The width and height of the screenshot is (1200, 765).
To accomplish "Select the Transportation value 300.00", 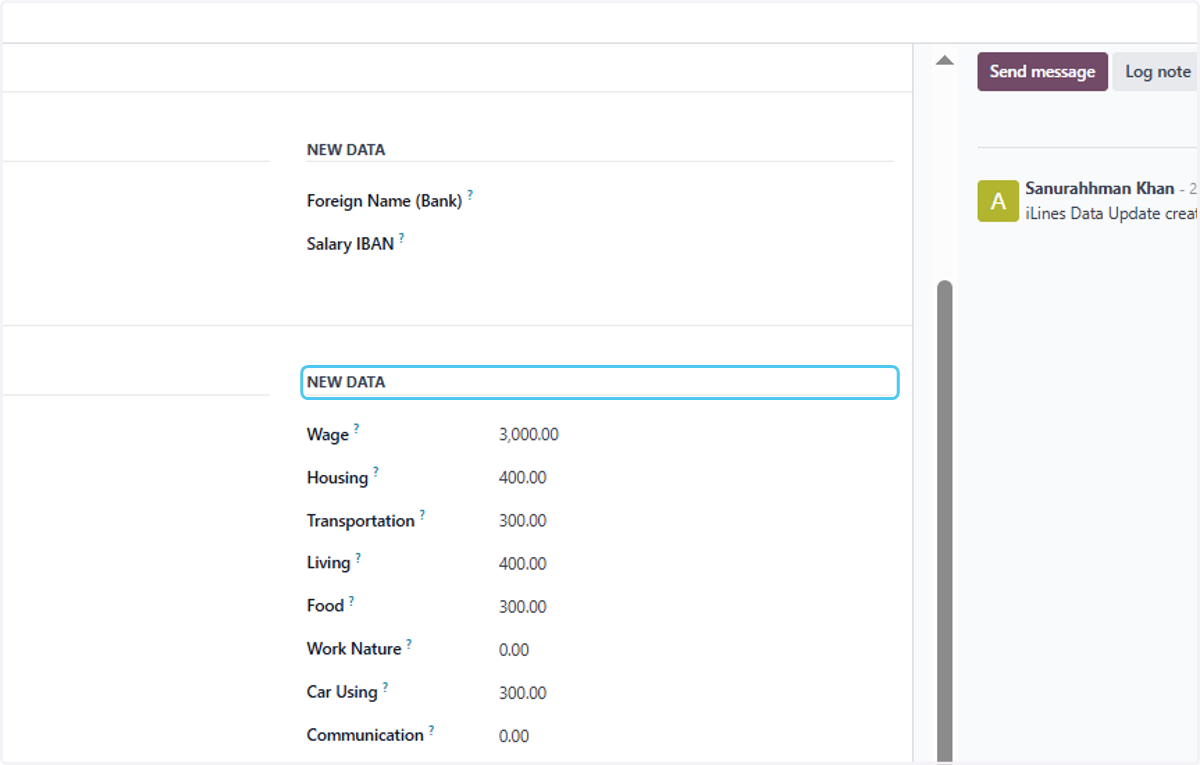I will click(523, 521).
